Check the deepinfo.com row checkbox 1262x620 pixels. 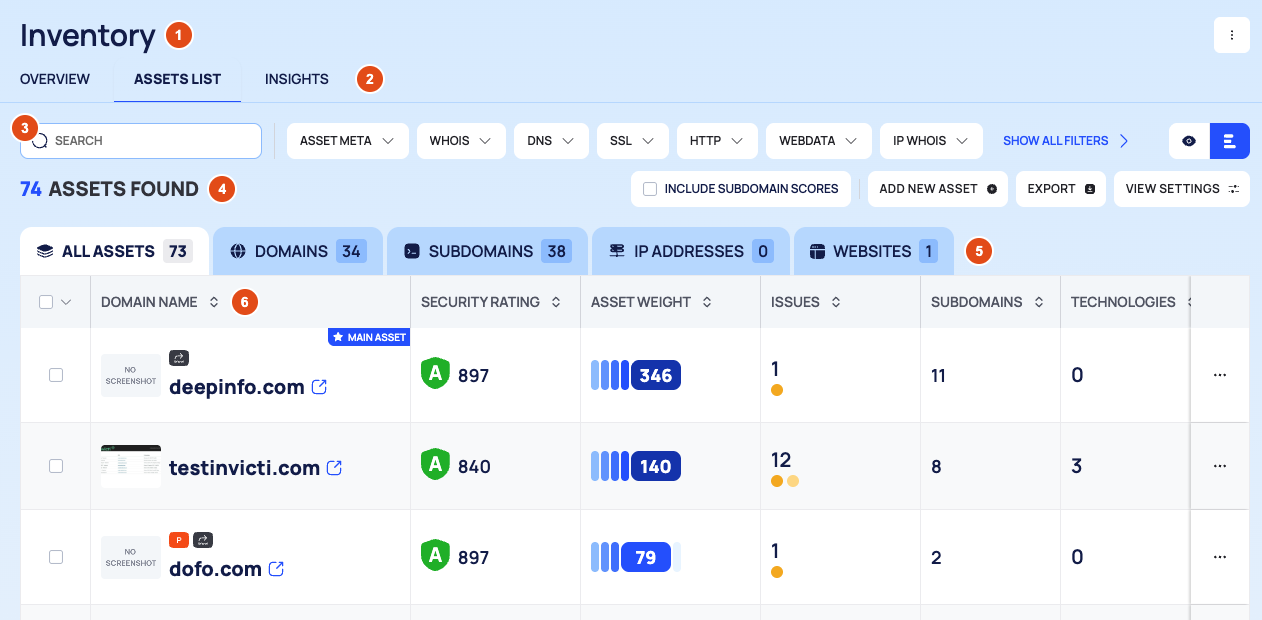pos(56,375)
